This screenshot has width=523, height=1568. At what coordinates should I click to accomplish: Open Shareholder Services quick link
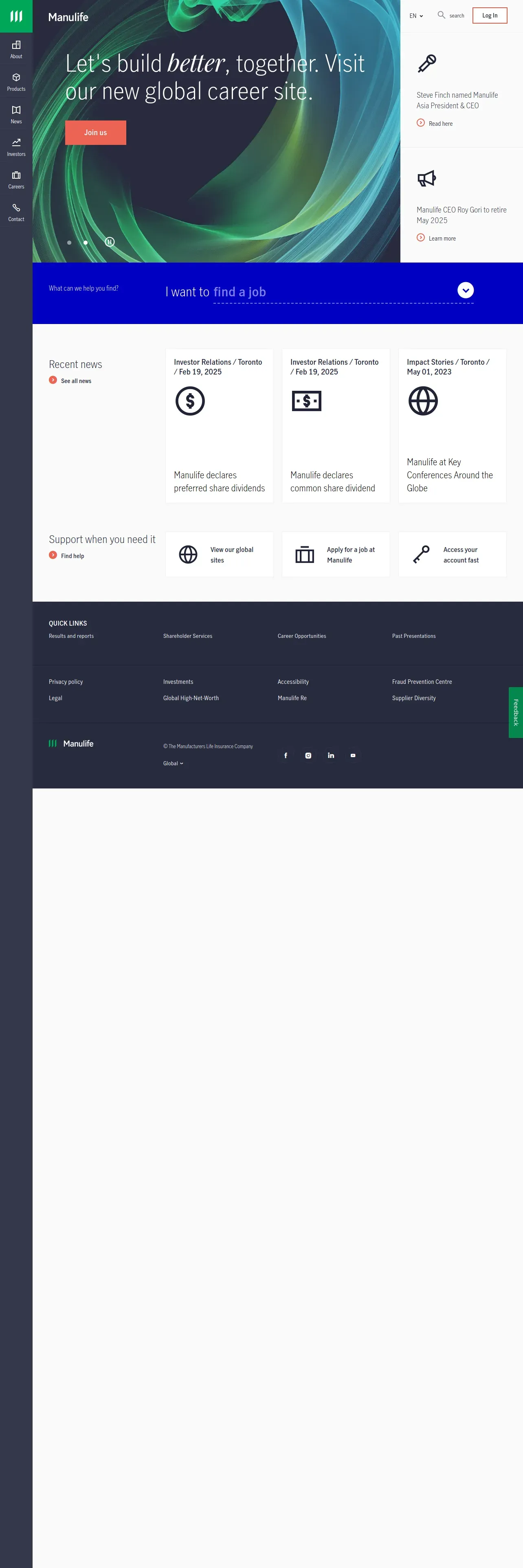[187, 636]
